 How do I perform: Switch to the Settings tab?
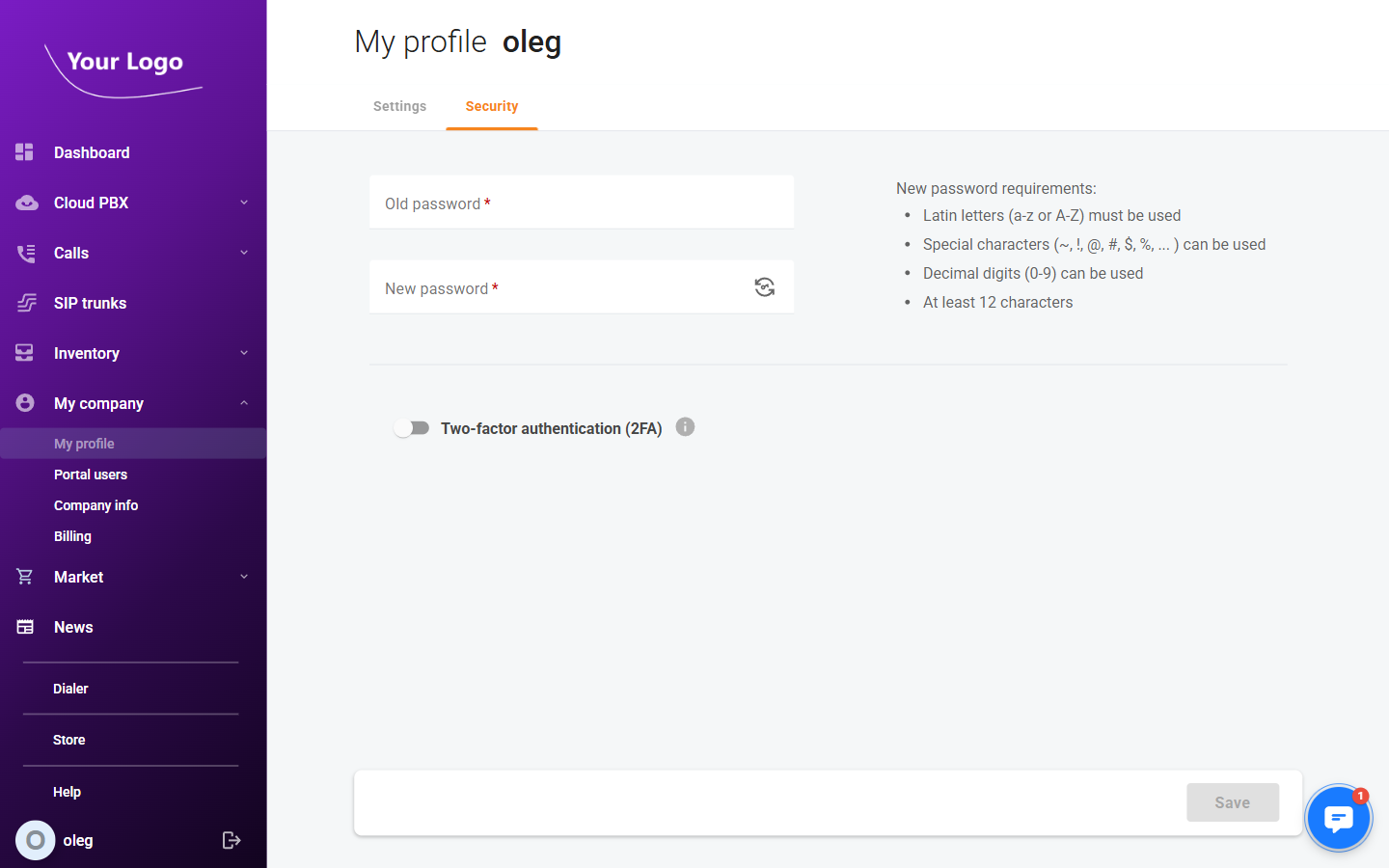399,106
